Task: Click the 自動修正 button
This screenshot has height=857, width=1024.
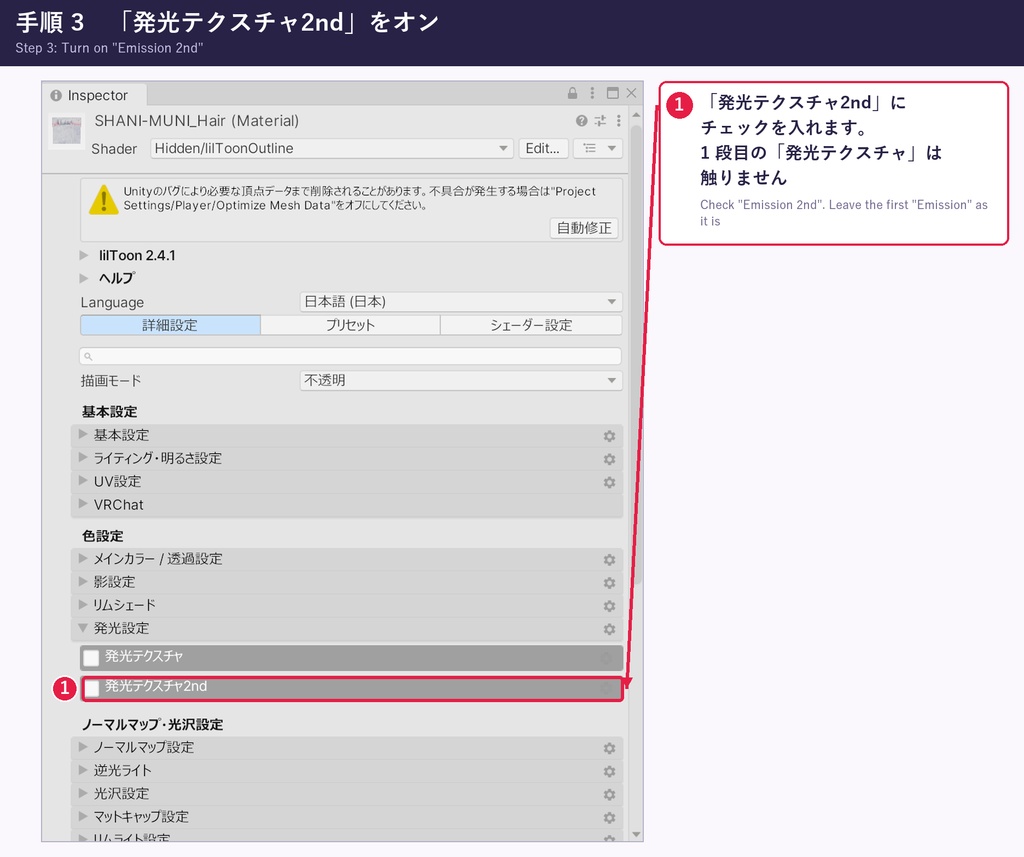Action: click(x=584, y=228)
